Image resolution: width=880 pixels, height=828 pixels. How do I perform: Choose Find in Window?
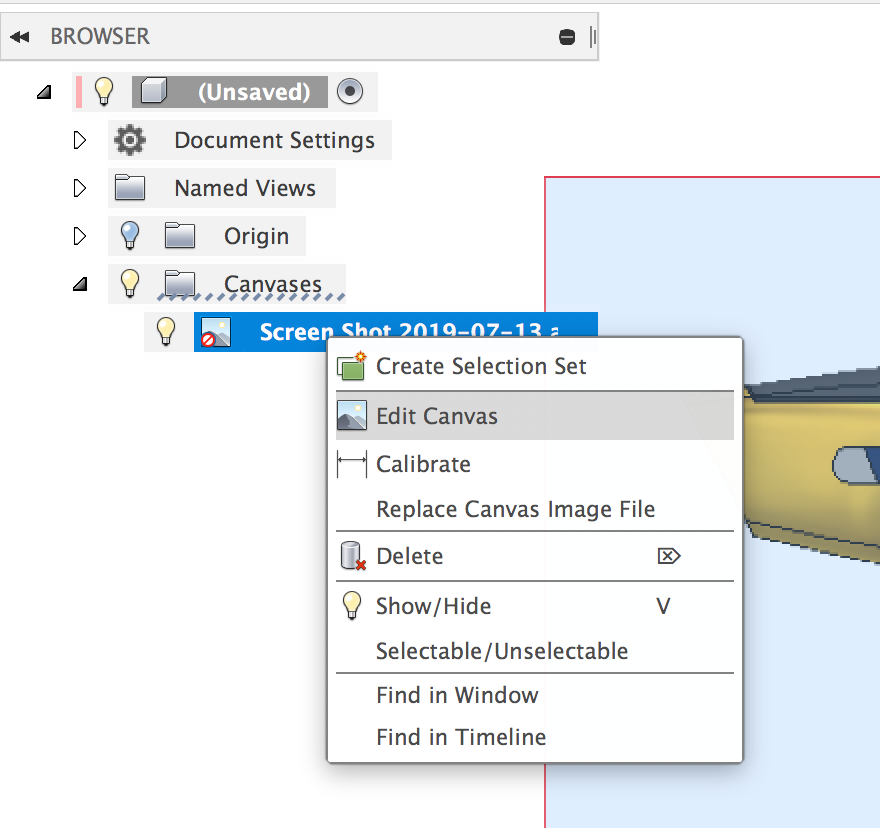534,696
